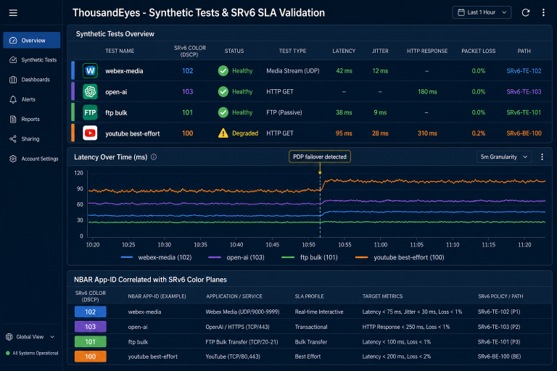Image resolution: width=557 pixels, height=371 pixels.
Task: Click the Webex app icon
Action: pos(90,71)
